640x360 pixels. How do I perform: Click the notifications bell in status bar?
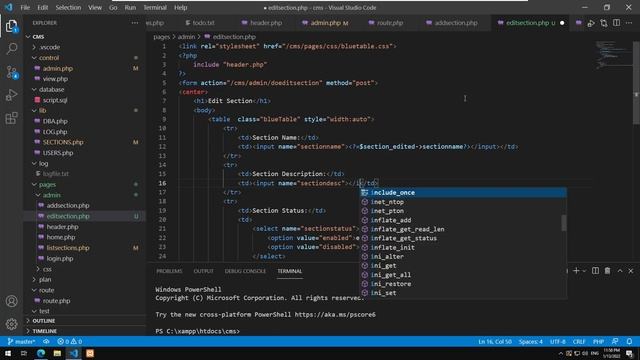click(x=629, y=341)
